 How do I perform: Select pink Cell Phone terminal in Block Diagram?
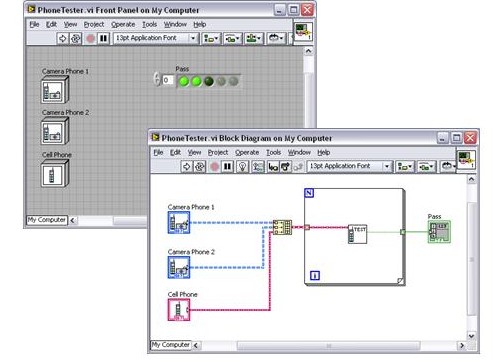179,310
